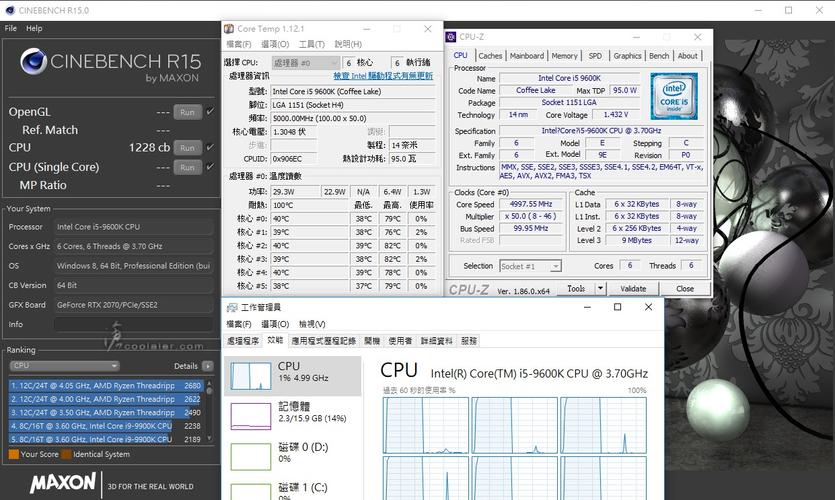Open the Ranking CPU dropdown

[x=64, y=366]
